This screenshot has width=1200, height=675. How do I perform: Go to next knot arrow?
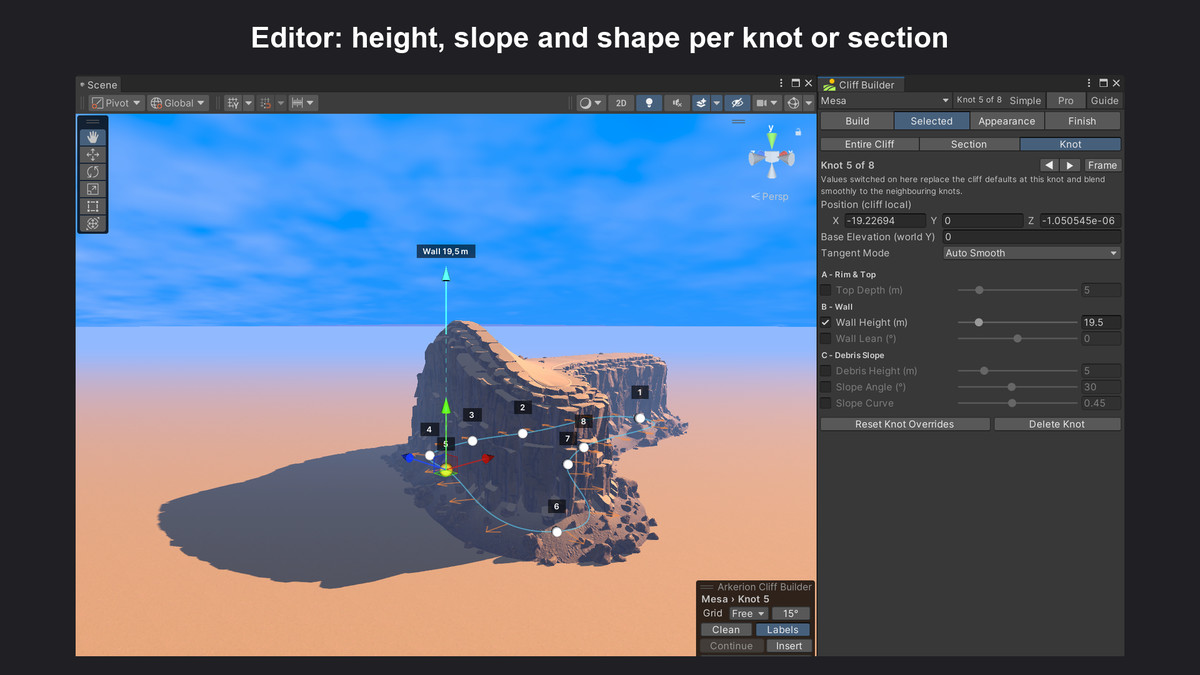pyautogui.click(x=1070, y=165)
